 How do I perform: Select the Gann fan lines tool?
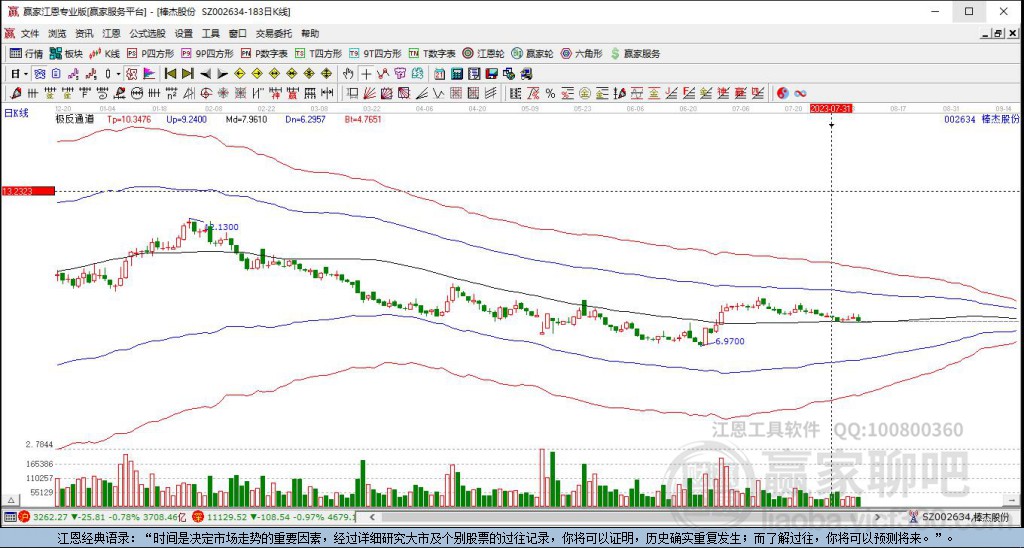369,93
